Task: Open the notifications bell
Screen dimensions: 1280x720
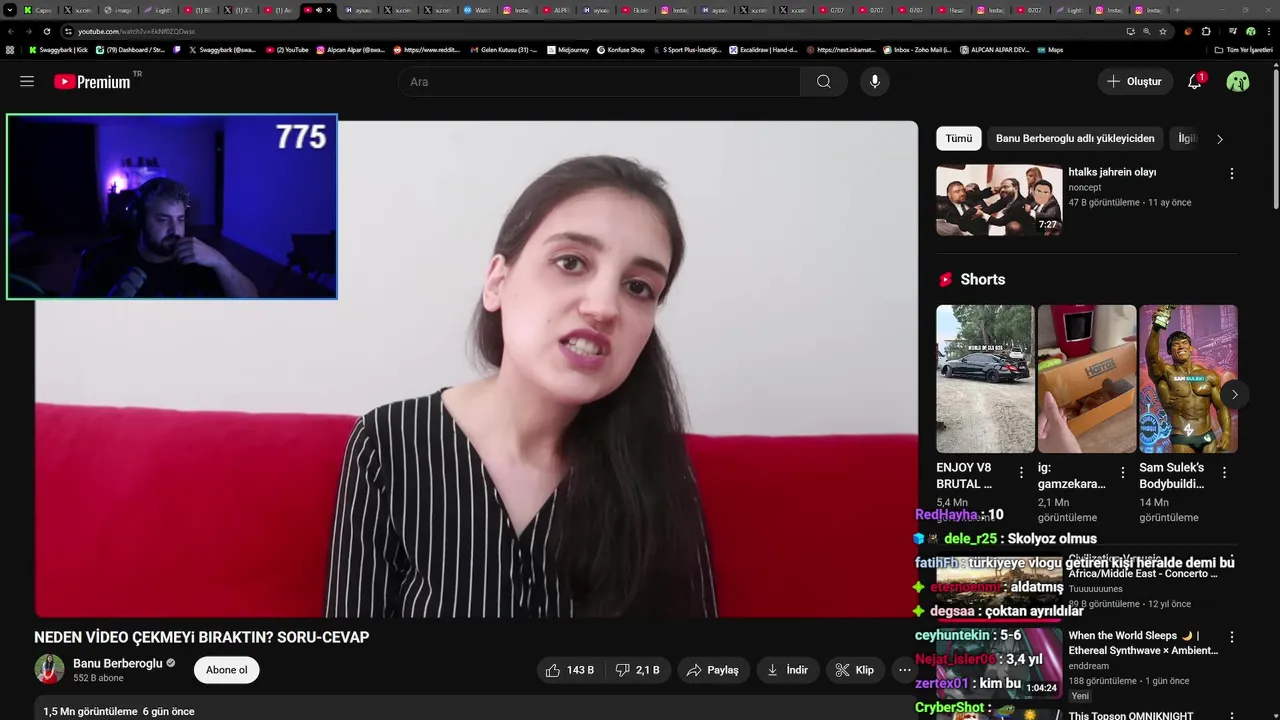Action: point(1195,82)
